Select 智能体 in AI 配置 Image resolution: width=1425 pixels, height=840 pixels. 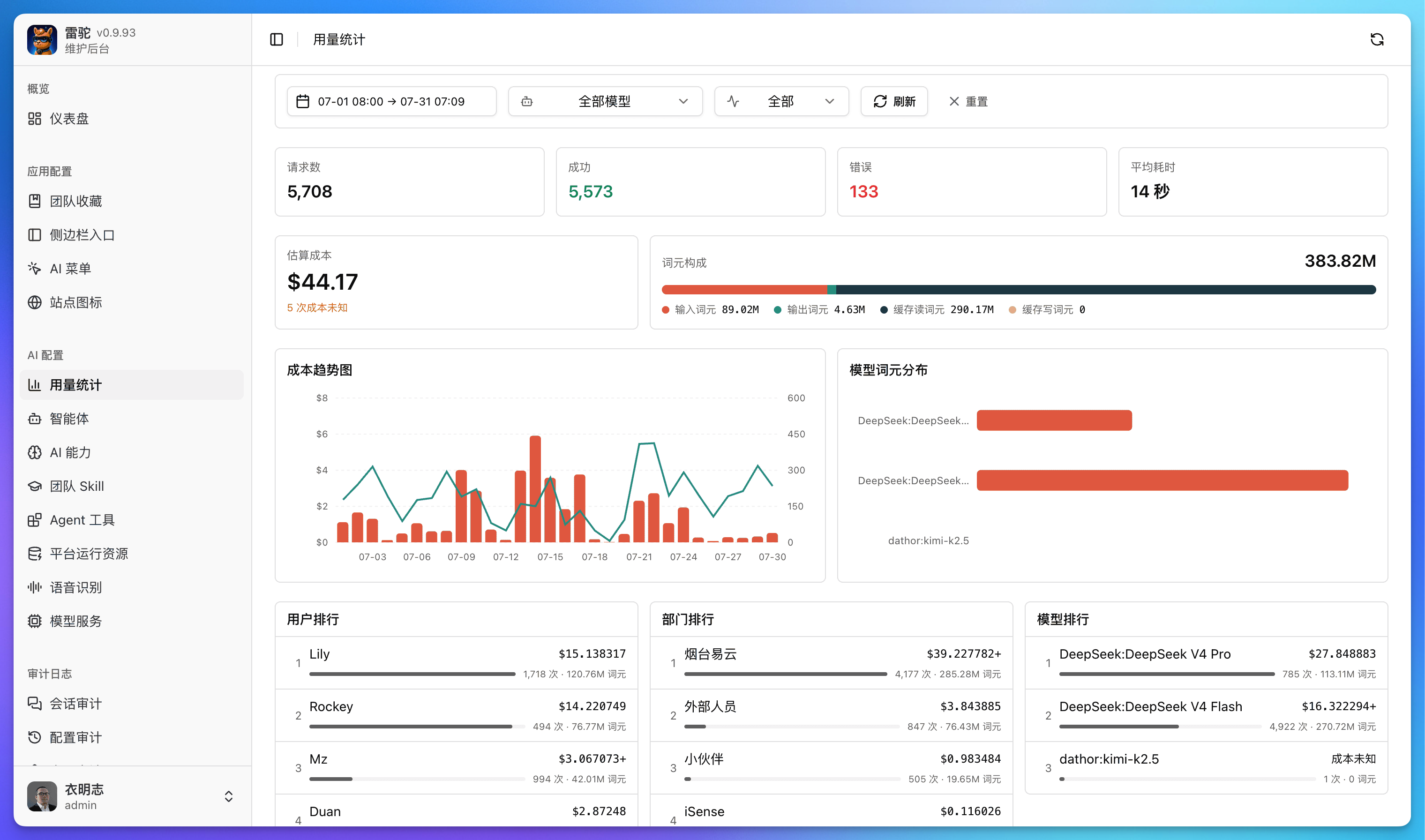pos(131,419)
